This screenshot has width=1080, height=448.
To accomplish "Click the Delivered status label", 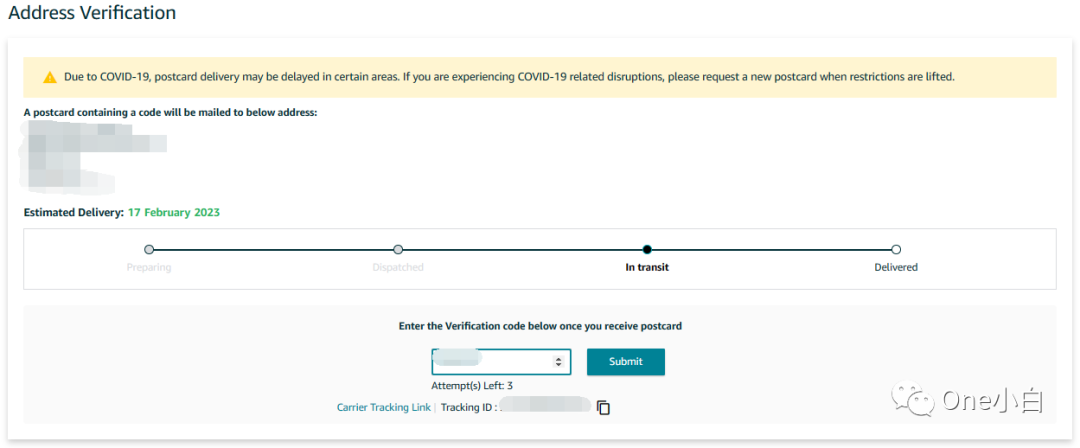I will (896, 267).
